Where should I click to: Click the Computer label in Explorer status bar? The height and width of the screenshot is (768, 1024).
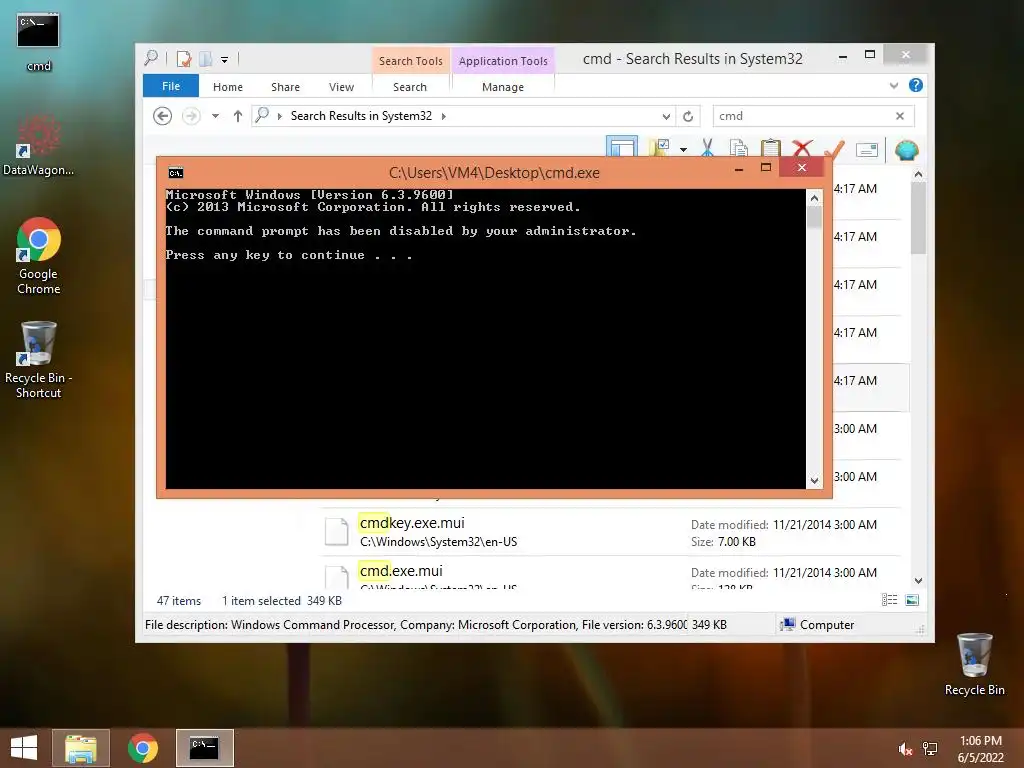(x=827, y=625)
